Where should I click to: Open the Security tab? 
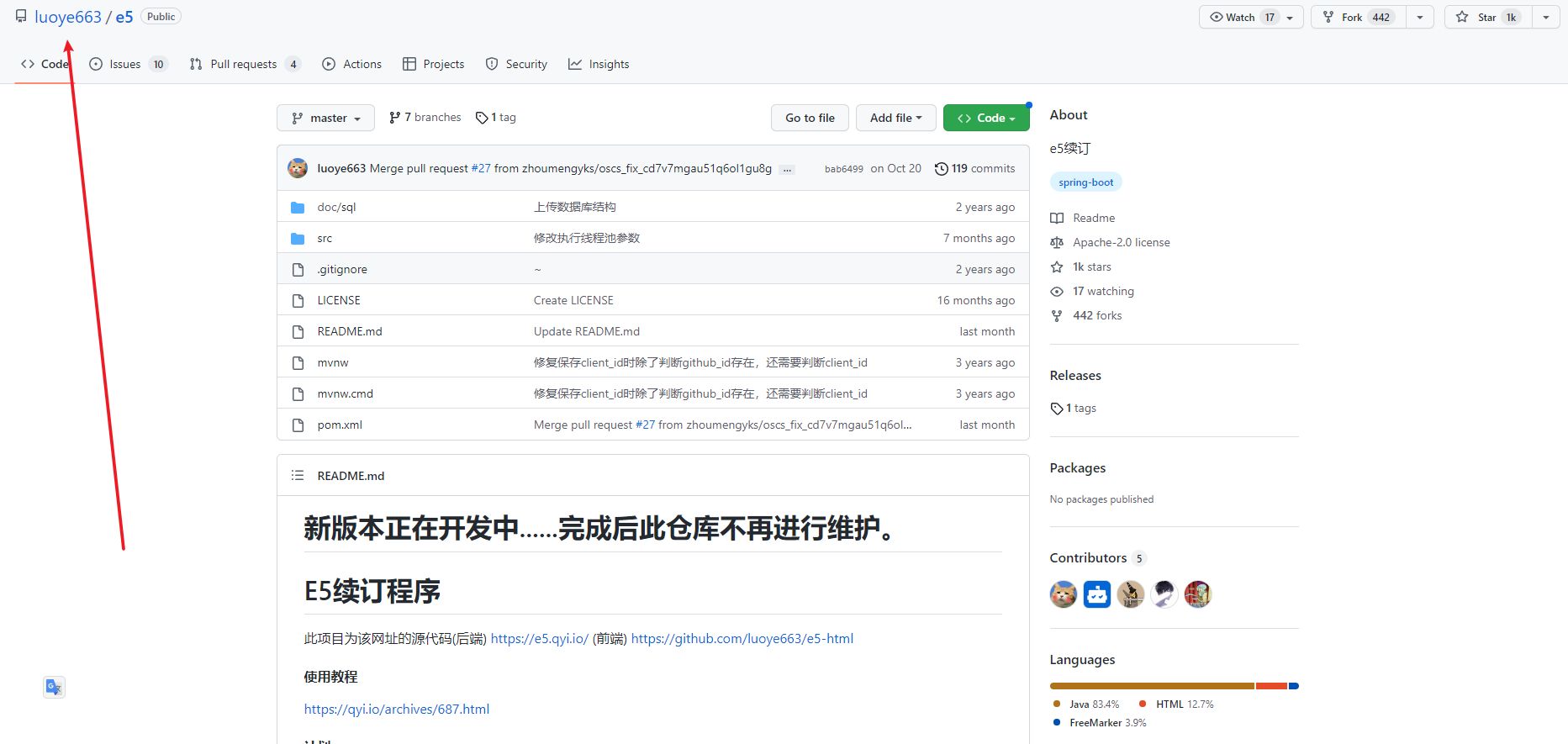pos(516,64)
